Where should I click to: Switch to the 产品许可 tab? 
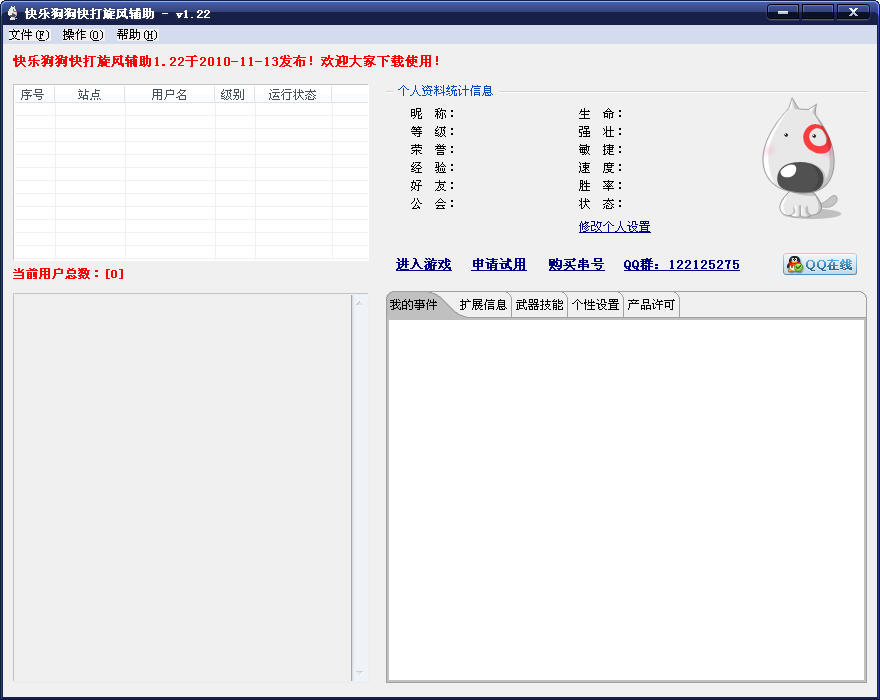(x=651, y=305)
